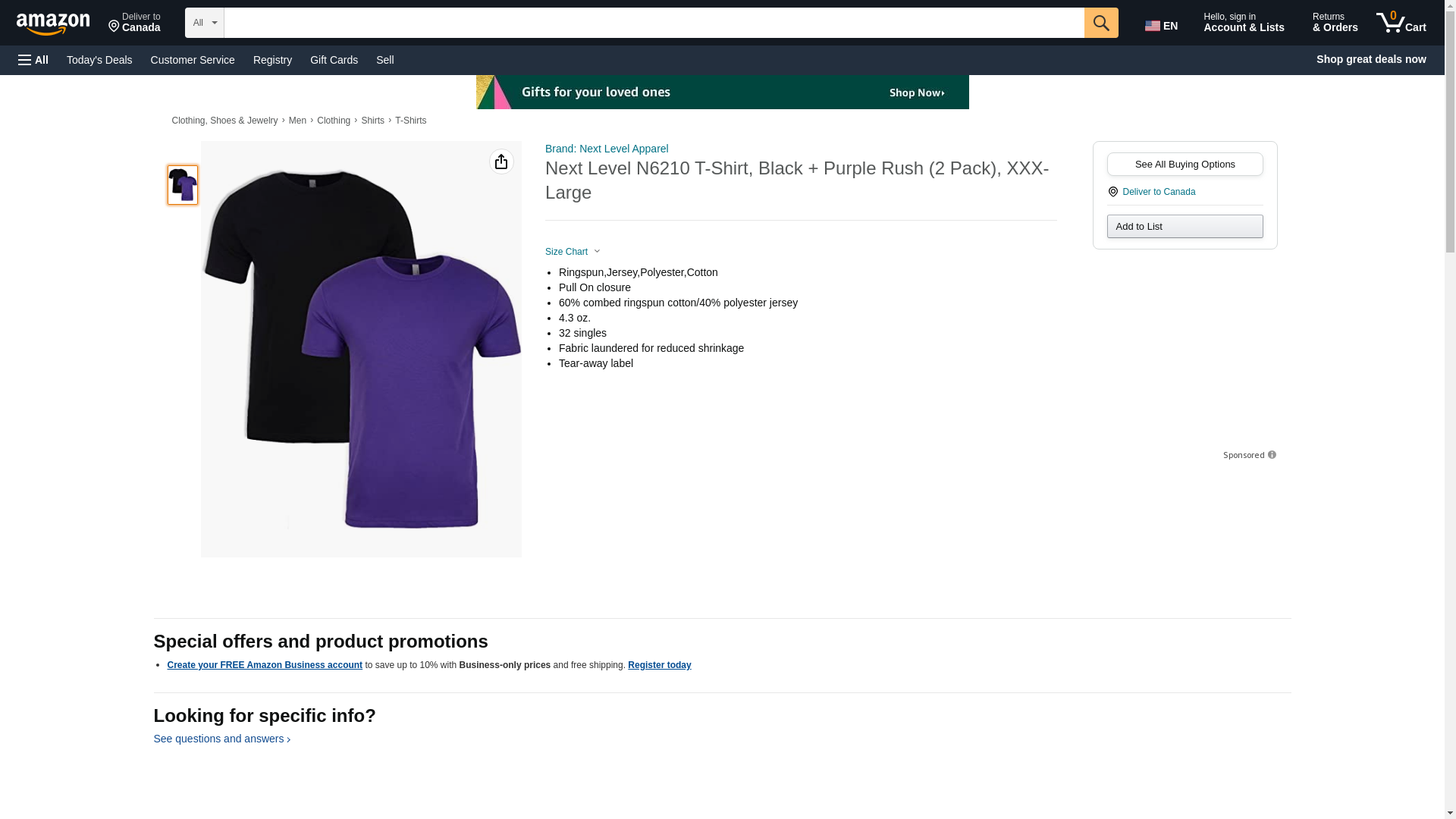1456x819 pixels.
Task: Open the Brand: Next Level Apparel link
Action: 607,149
